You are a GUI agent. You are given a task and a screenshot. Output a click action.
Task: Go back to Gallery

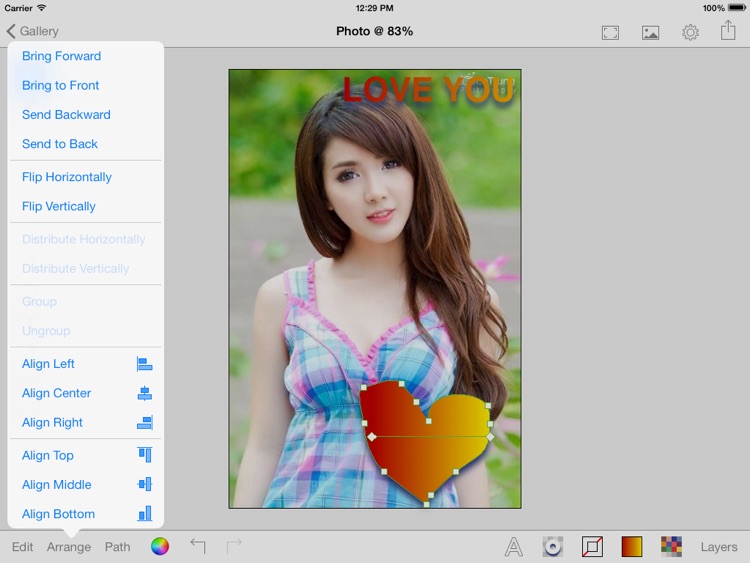tap(33, 31)
